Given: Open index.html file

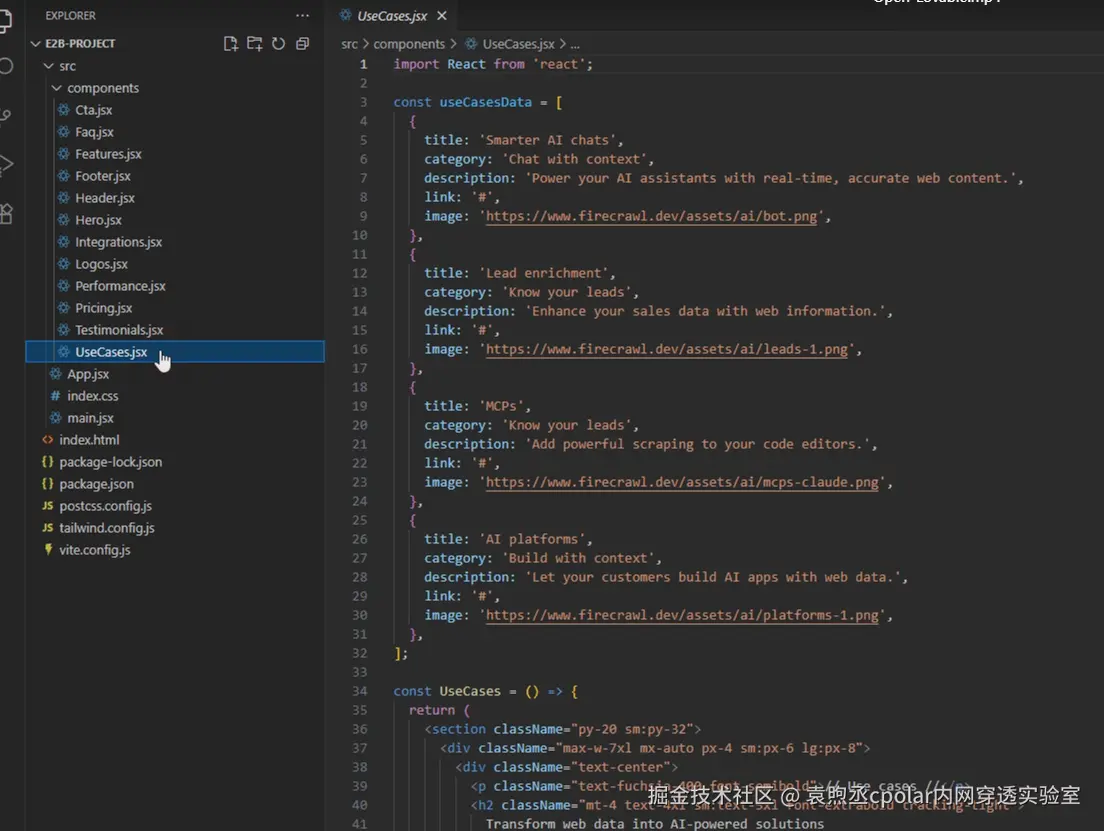Looking at the screenshot, I should click(89, 439).
